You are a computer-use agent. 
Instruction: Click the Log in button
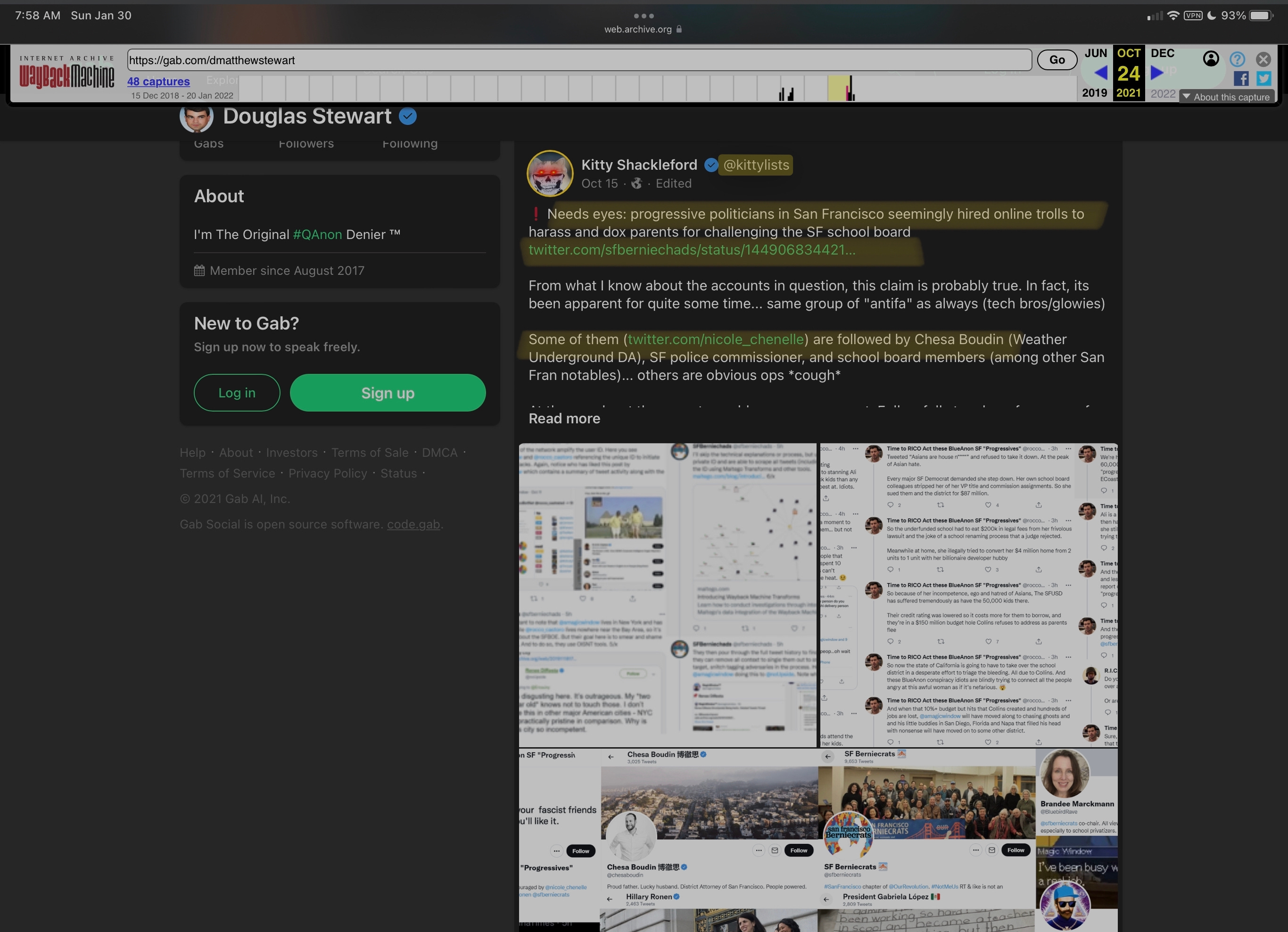pyautogui.click(x=237, y=392)
